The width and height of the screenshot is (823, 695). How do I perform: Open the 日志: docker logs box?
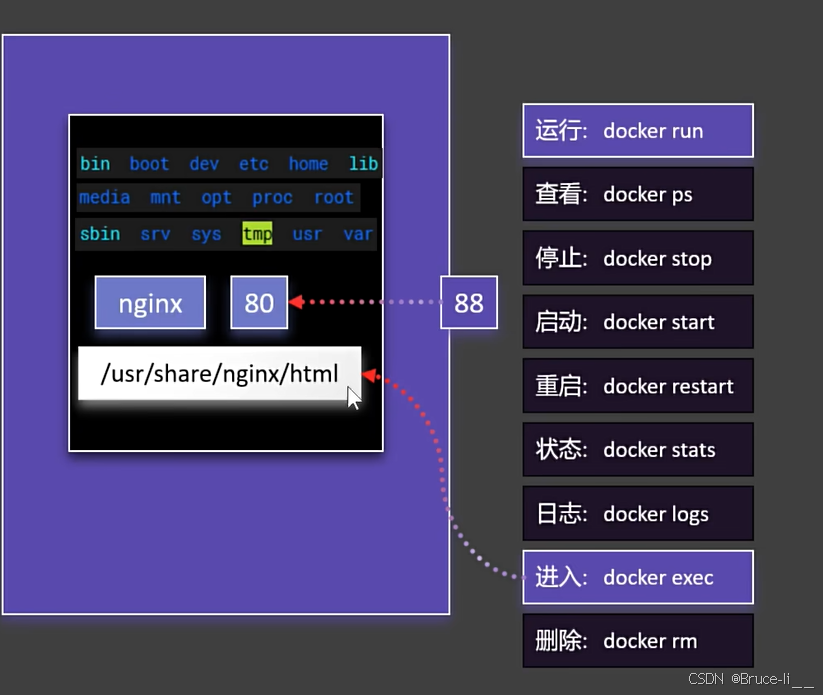[637, 514]
